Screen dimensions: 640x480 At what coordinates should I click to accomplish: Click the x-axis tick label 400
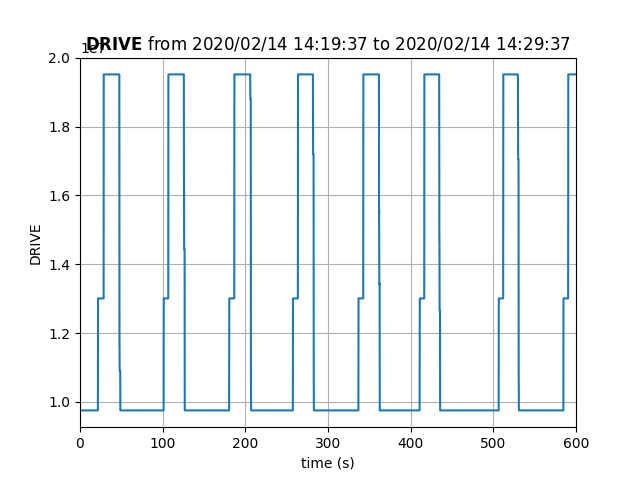click(x=411, y=443)
